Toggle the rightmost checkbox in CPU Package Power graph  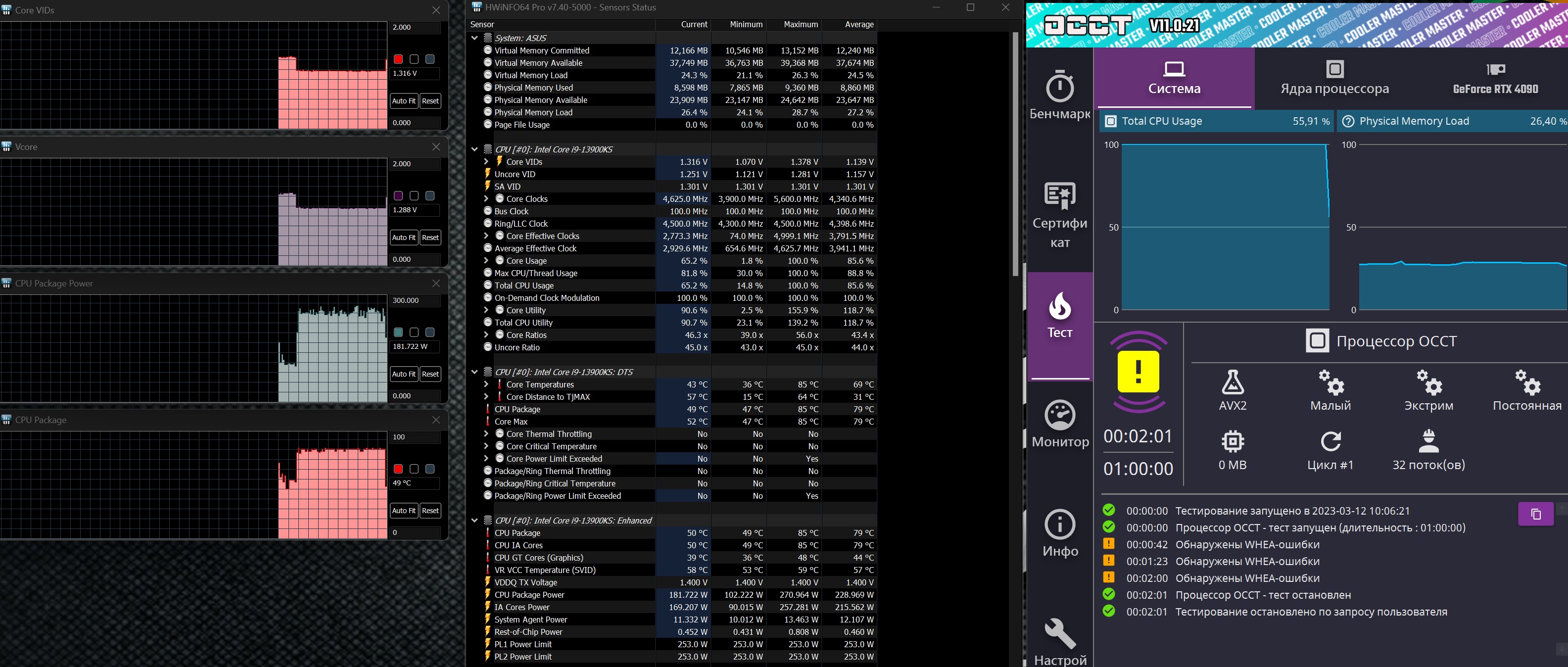[430, 333]
